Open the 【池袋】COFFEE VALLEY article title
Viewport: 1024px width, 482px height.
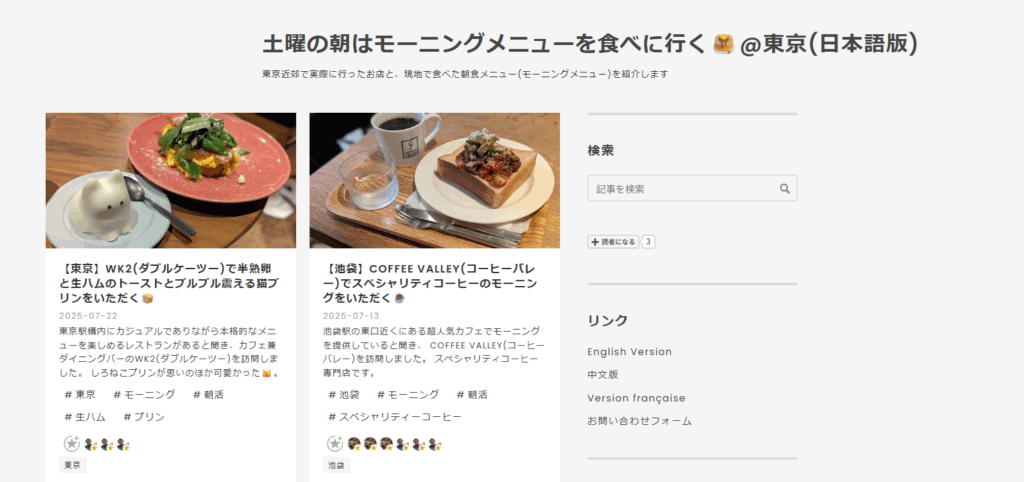[x=430, y=283]
